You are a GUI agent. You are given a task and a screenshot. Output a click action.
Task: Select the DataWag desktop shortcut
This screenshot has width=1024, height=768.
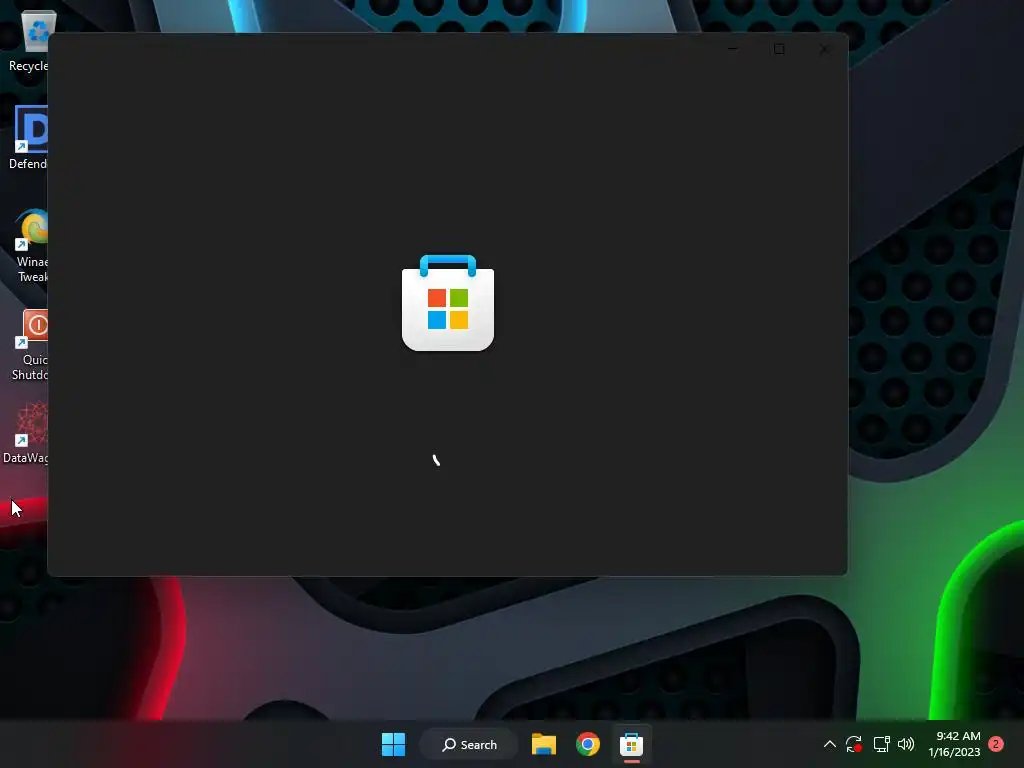[26, 433]
